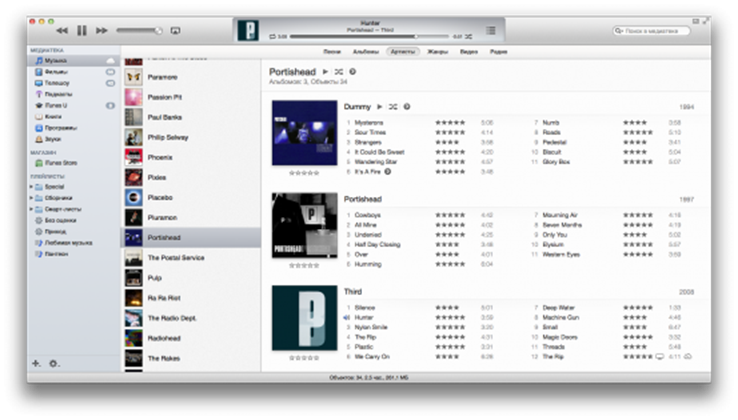Open the Radio tab
Viewport: 738px width, 420px height.
tap(498, 52)
